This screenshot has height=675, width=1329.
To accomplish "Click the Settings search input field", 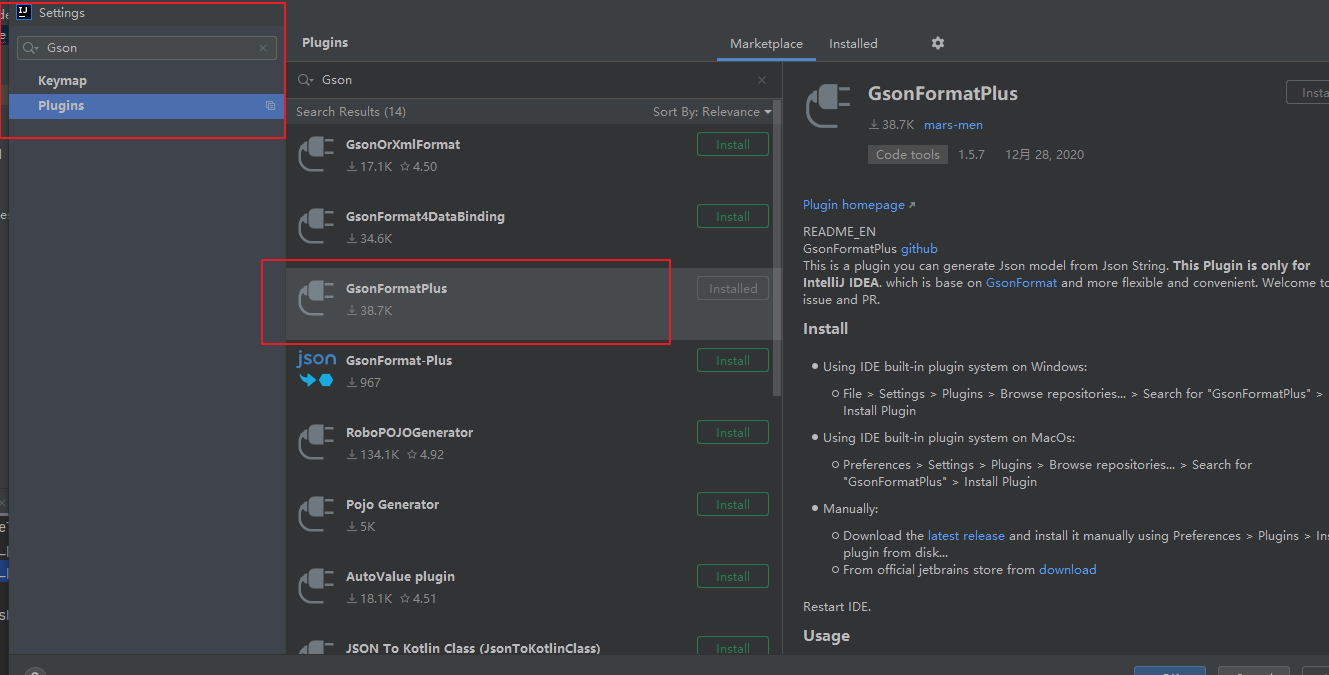I will pos(147,48).
